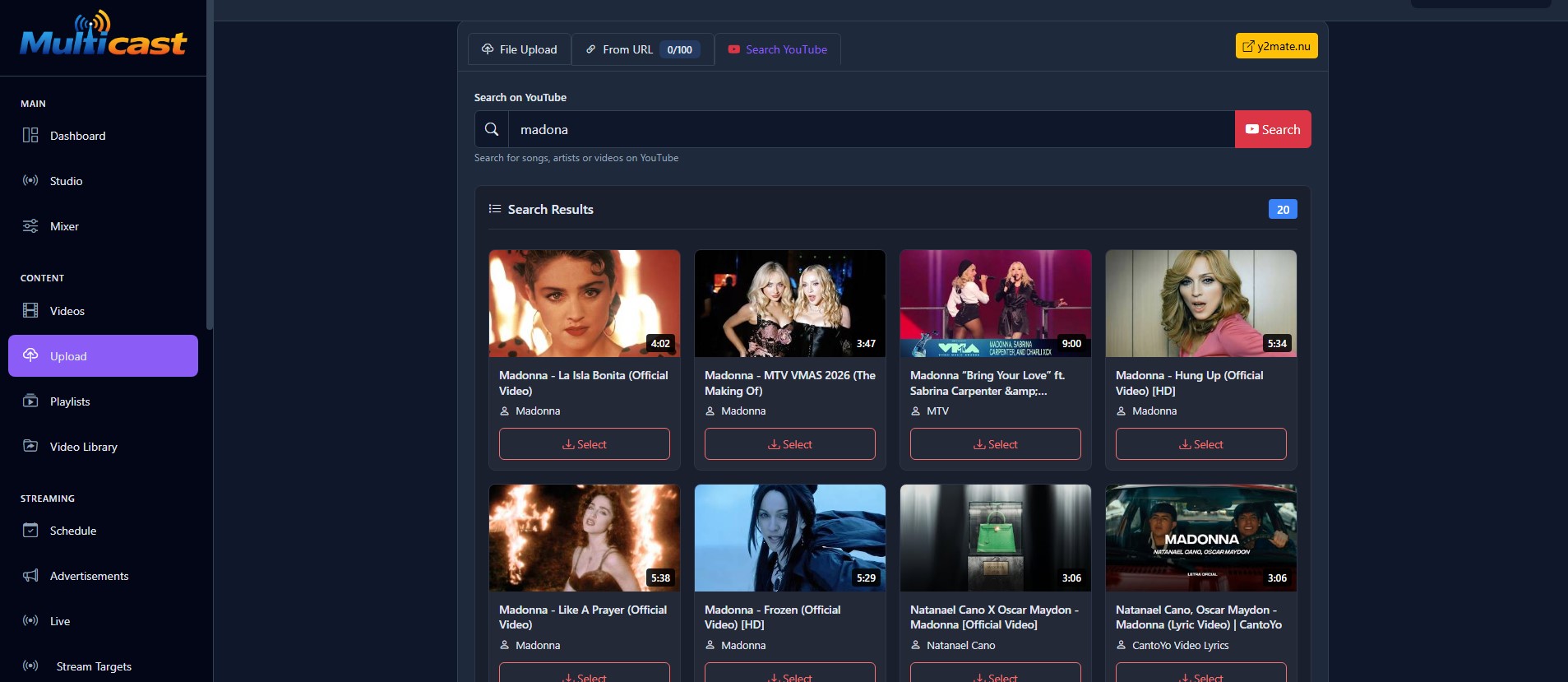Click the Natanael Cano channel name

pos(960,645)
